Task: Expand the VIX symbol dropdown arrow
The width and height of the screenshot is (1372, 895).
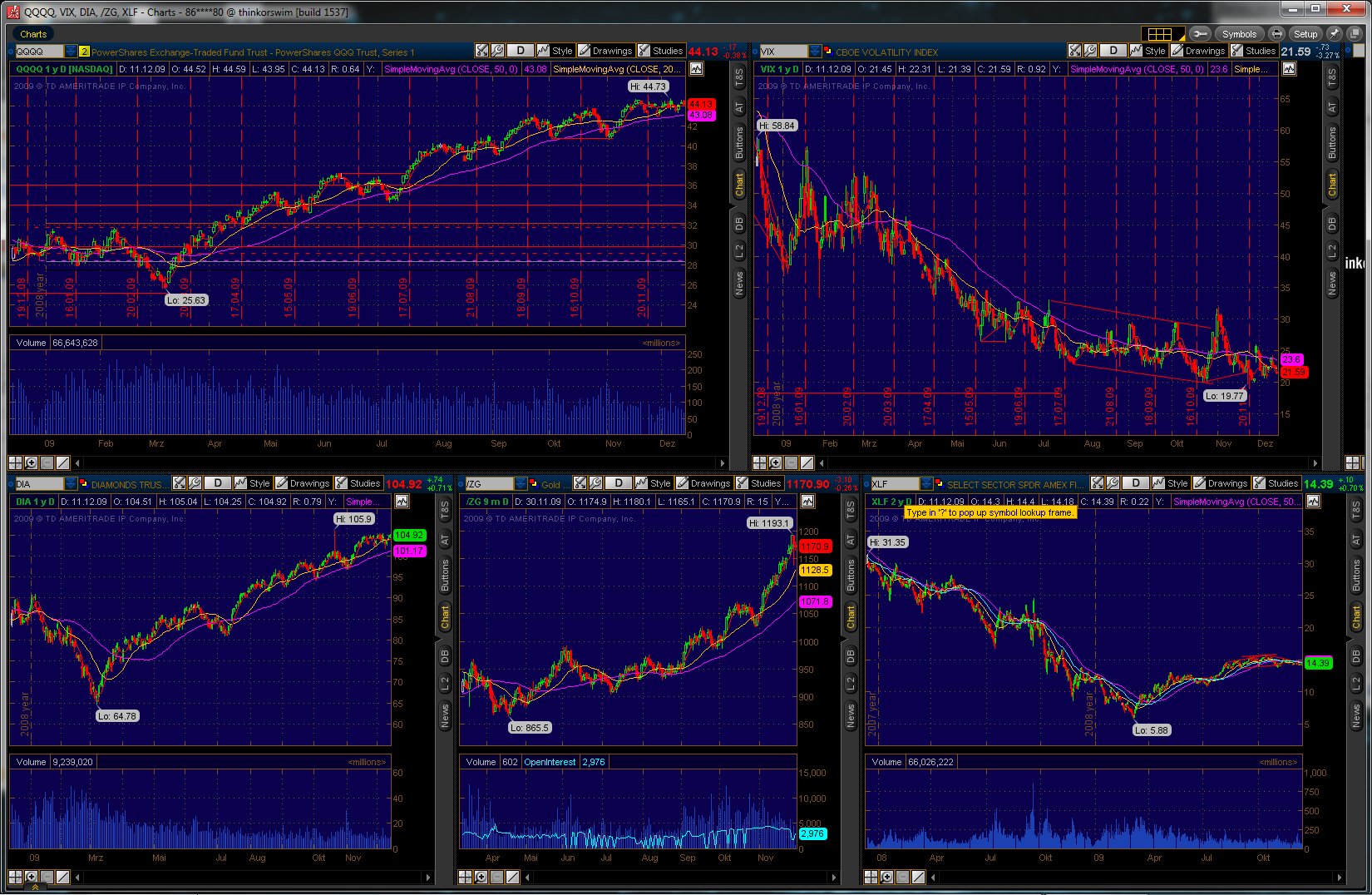Action: (815, 52)
